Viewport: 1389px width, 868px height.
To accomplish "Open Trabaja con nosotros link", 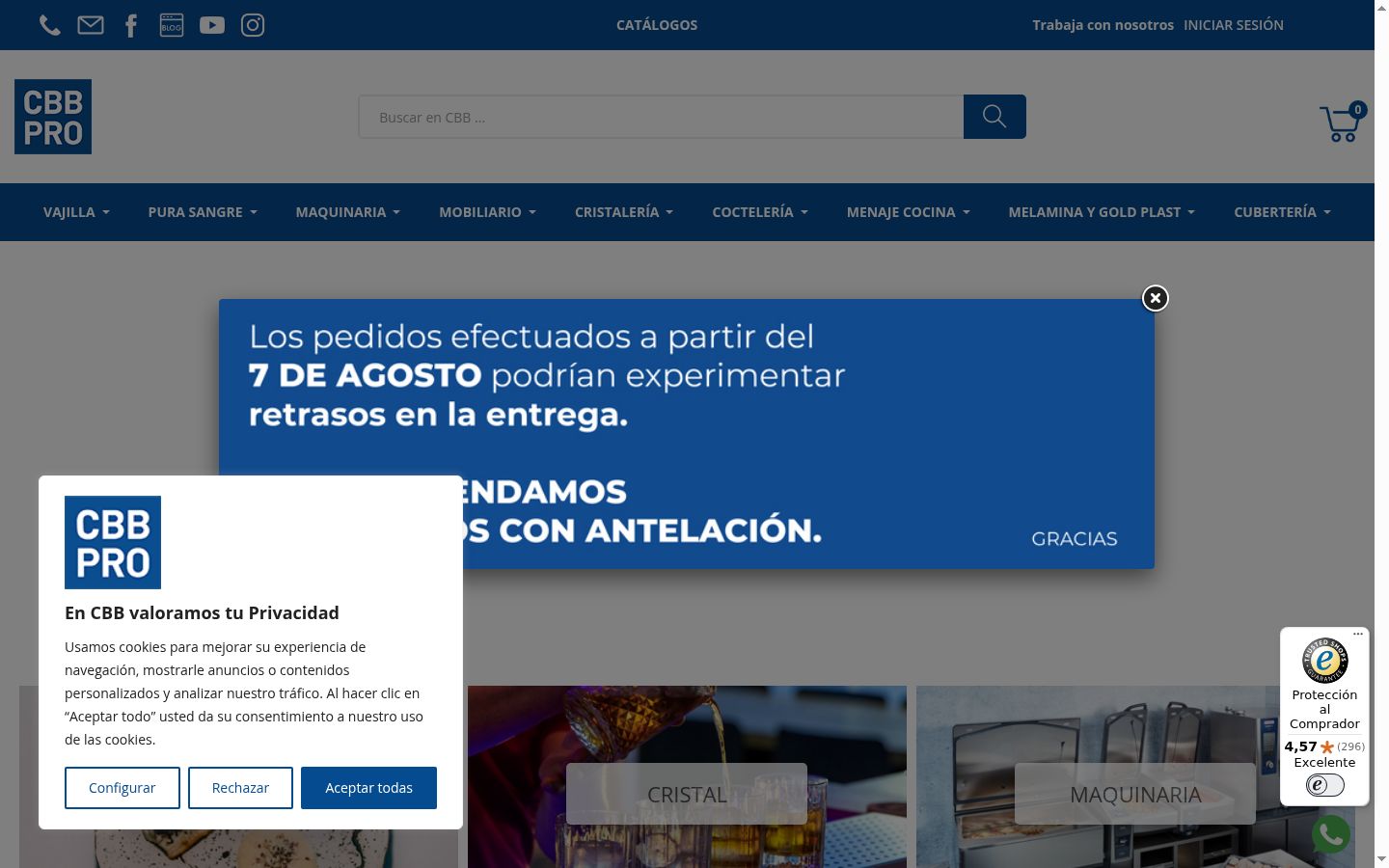I will click(x=1103, y=25).
